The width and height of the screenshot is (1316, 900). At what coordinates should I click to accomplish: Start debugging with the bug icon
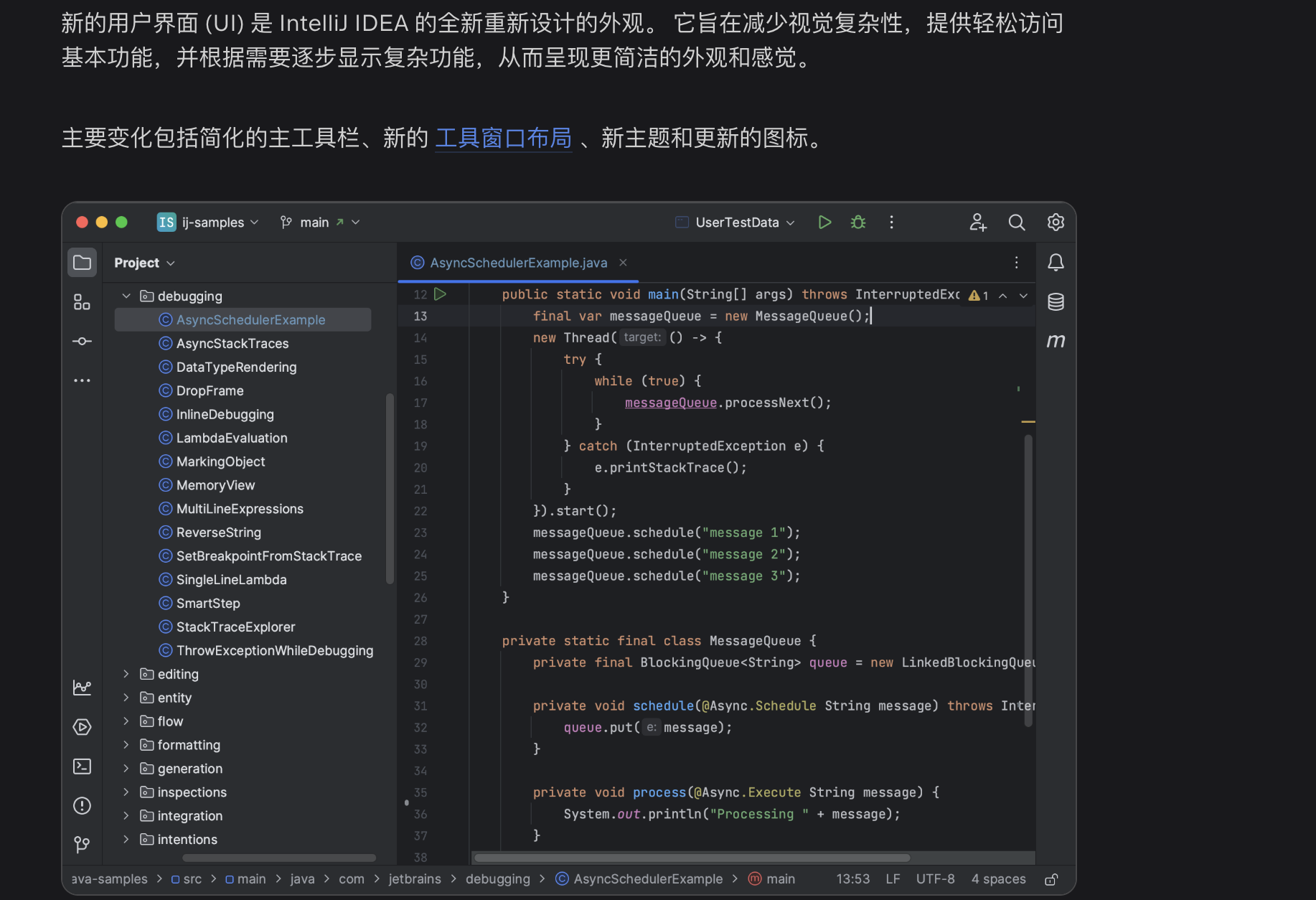tap(858, 222)
